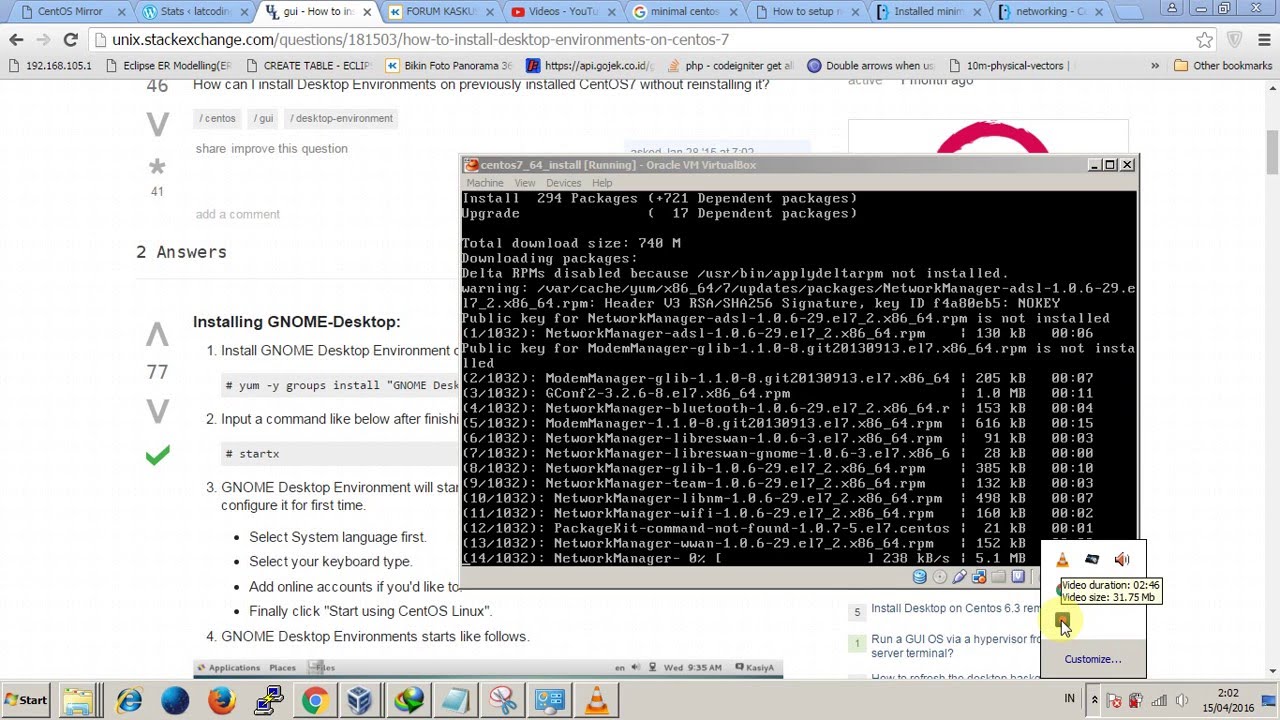Image resolution: width=1280 pixels, height=720 pixels.
Task: Bookmark this page with star icon
Action: (x=1205, y=40)
